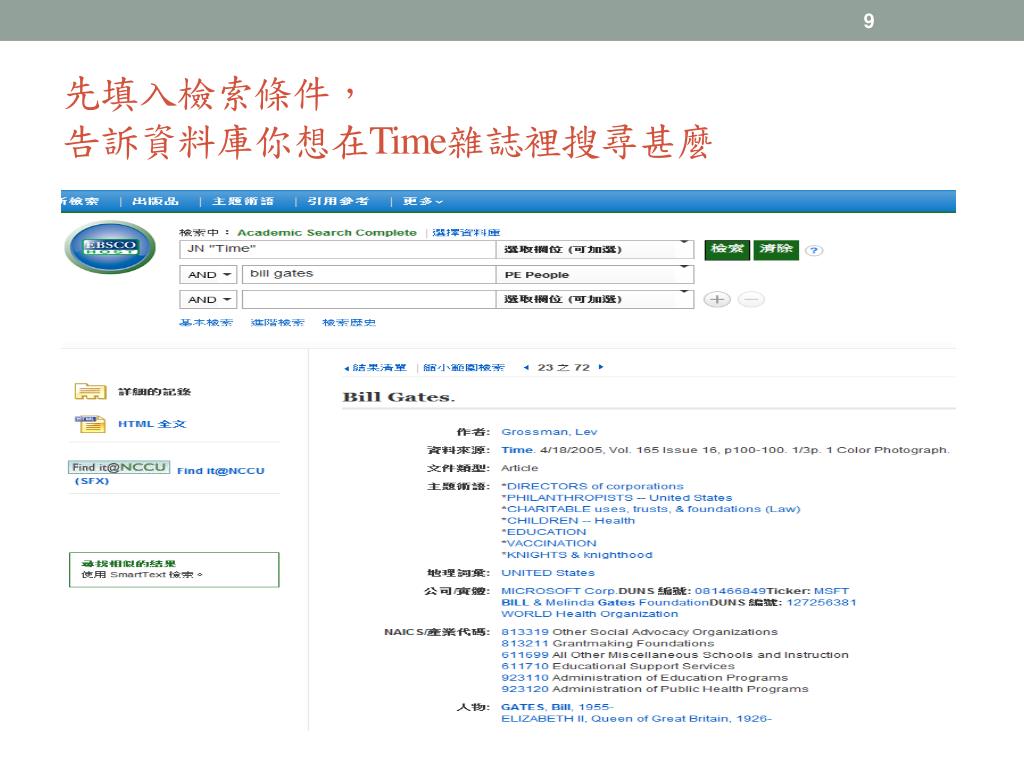Image resolution: width=1024 pixels, height=768 pixels.
Task: Open the HTML full text icon
Action: click(90, 424)
